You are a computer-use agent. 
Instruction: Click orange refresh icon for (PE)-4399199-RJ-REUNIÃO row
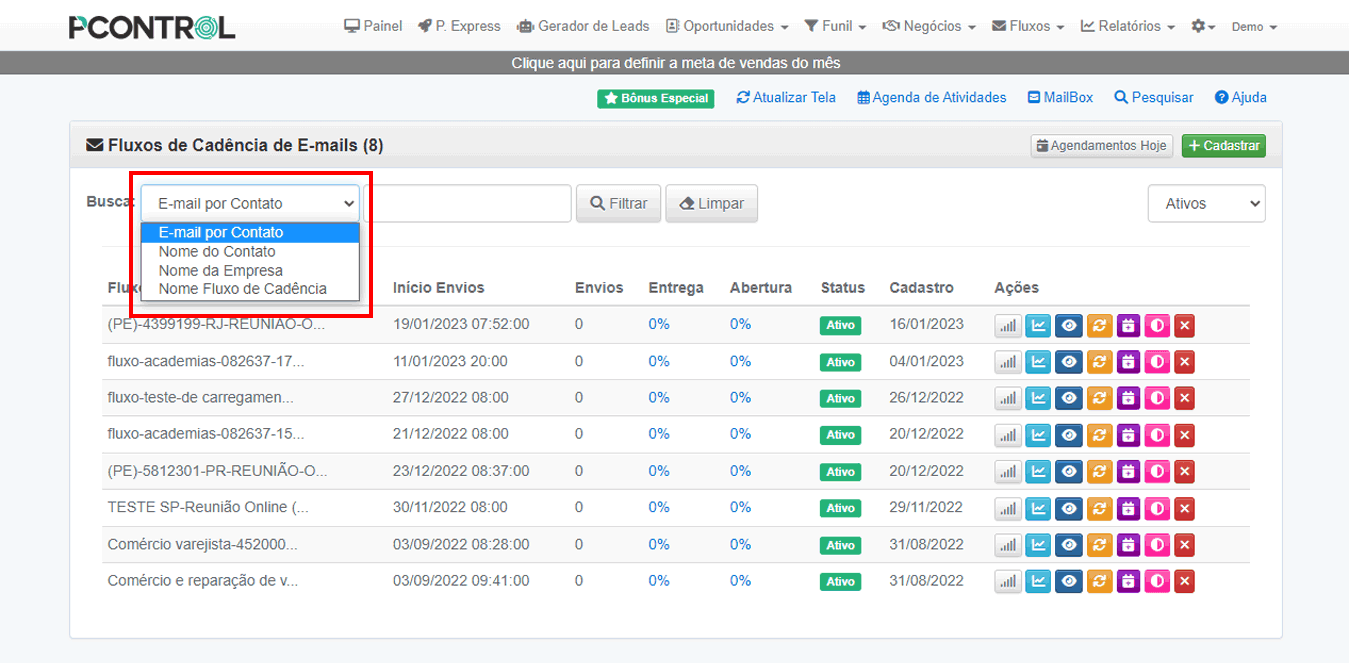tap(1099, 326)
